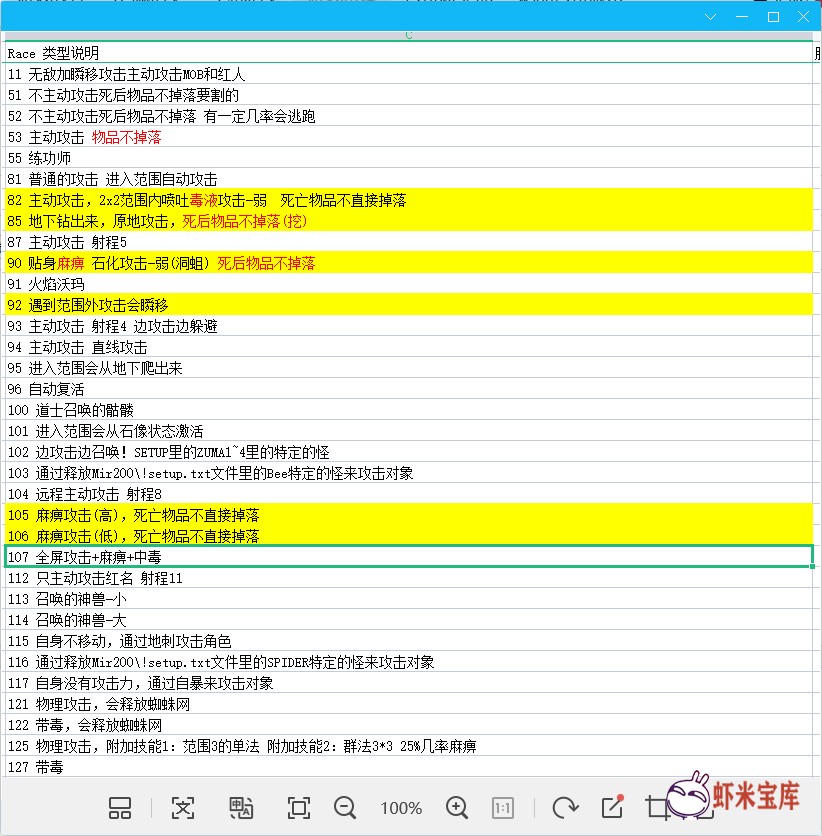The width and height of the screenshot is (822, 836).
Task: Click the 100% zoom level indicator
Action: (x=401, y=808)
